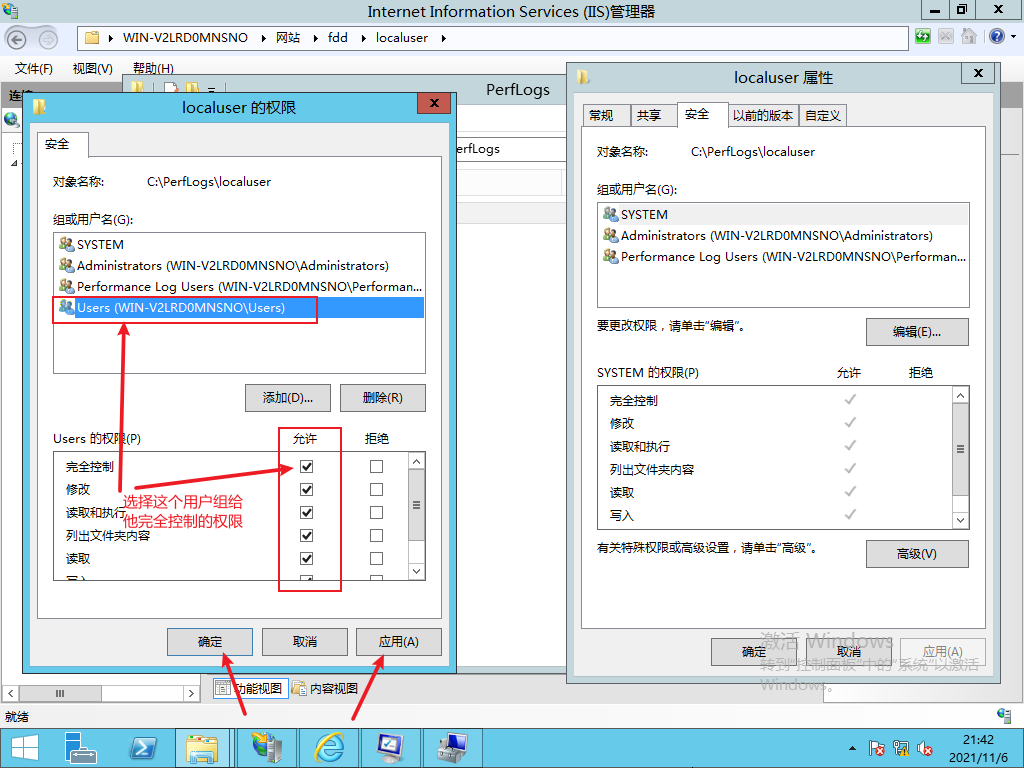The height and width of the screenshot is (768, 1024).
Task: Click the SYSTEM permissions scrollbar thumb
Action: click(x=960, y=449)
